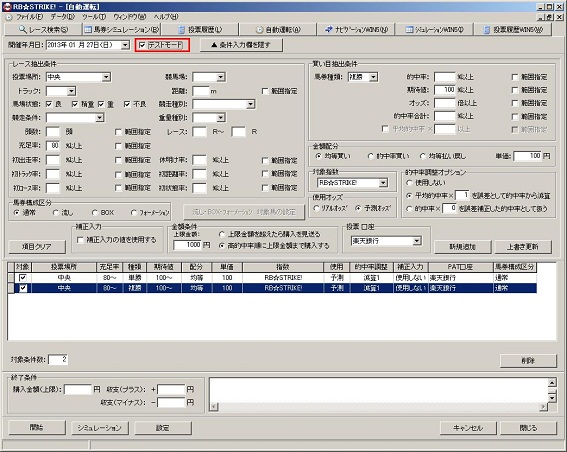This screenshot has height=452, width=567.
Task: Click the 項目クリア button
Action: point(37,247)
